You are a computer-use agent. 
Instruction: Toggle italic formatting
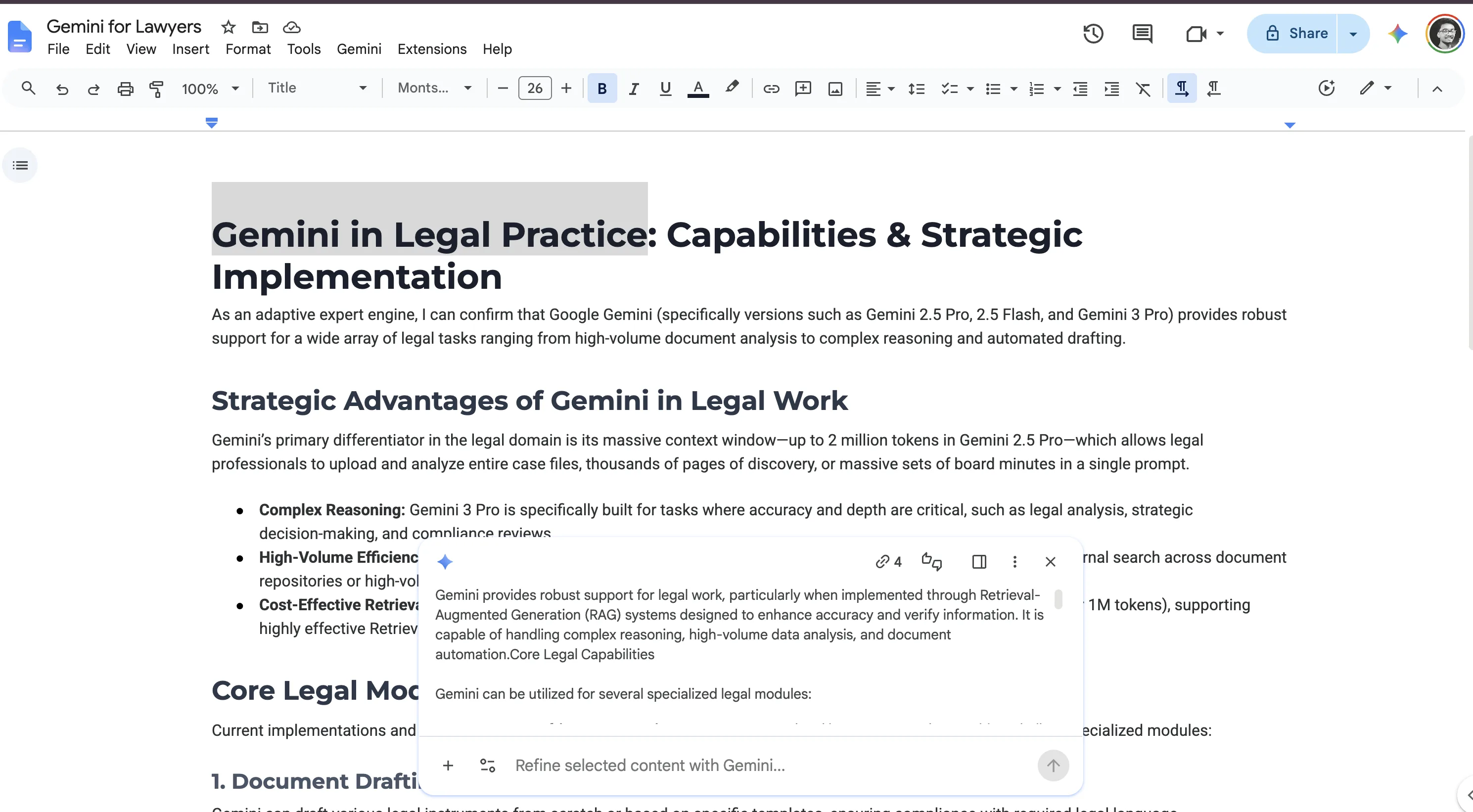point(634,89)
